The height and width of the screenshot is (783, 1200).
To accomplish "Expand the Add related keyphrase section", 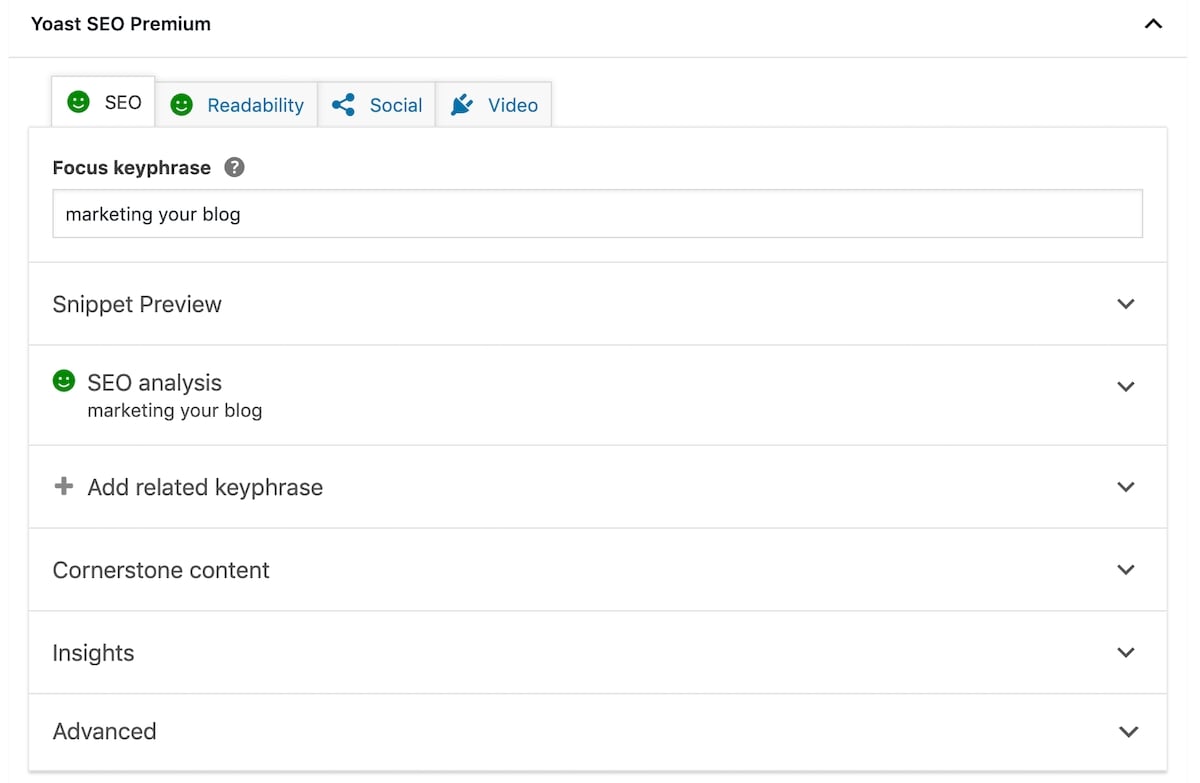I will 1126,487.
